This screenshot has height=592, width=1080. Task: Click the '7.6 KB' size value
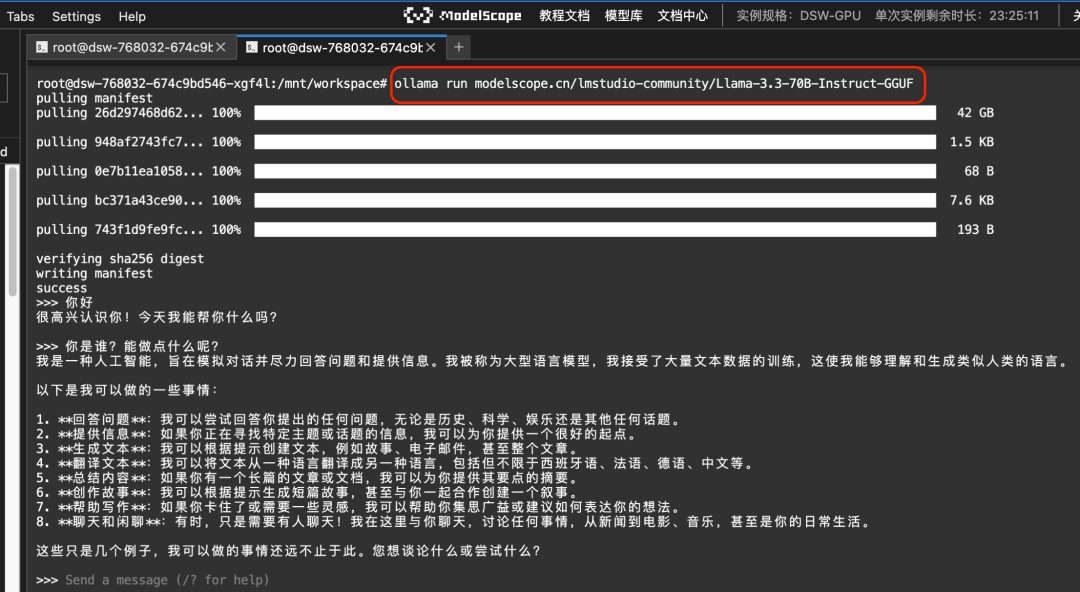point(972,201)
